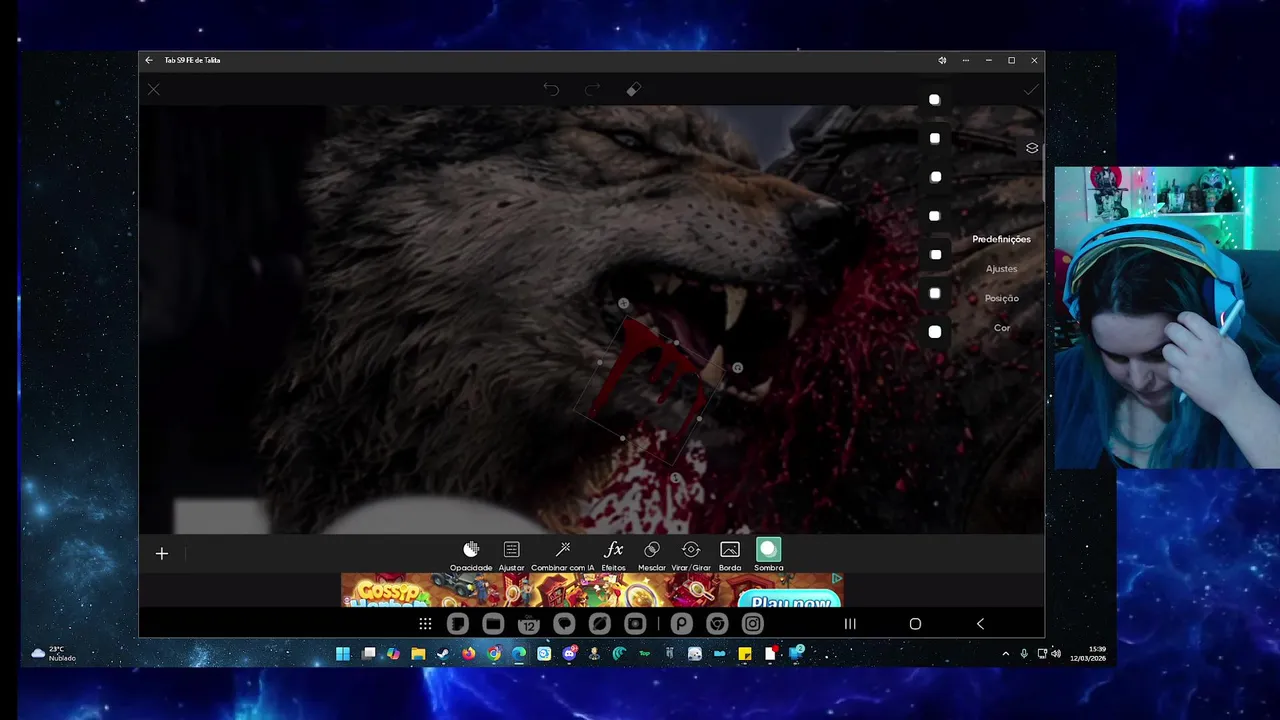Open the Messages app in tablet dock
1280x720 pixels.
point(564,624)
